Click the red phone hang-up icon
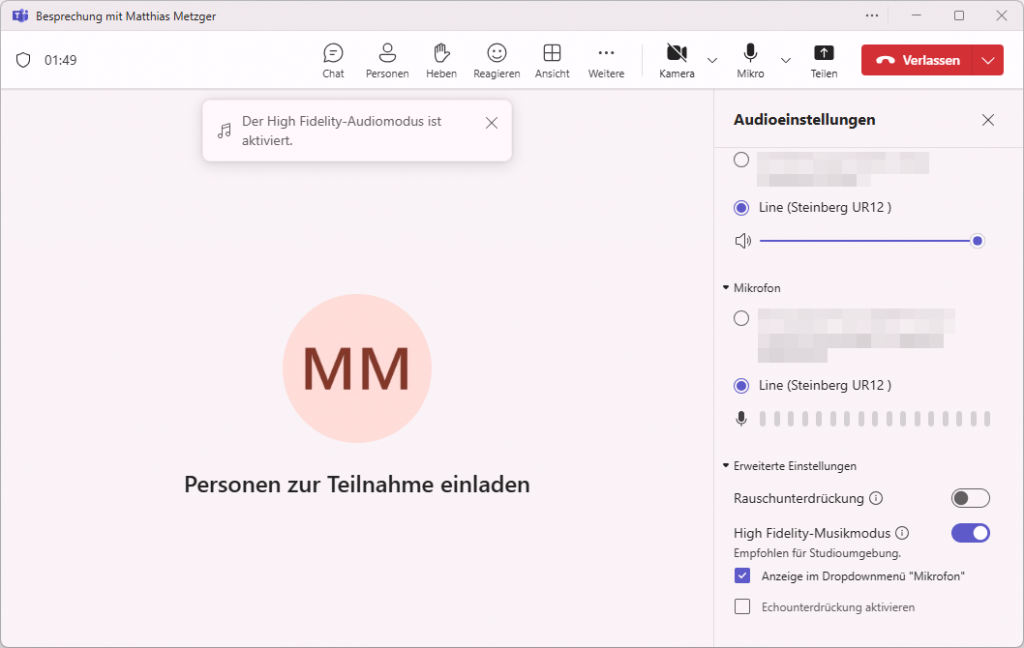 (x=885, y=60)
